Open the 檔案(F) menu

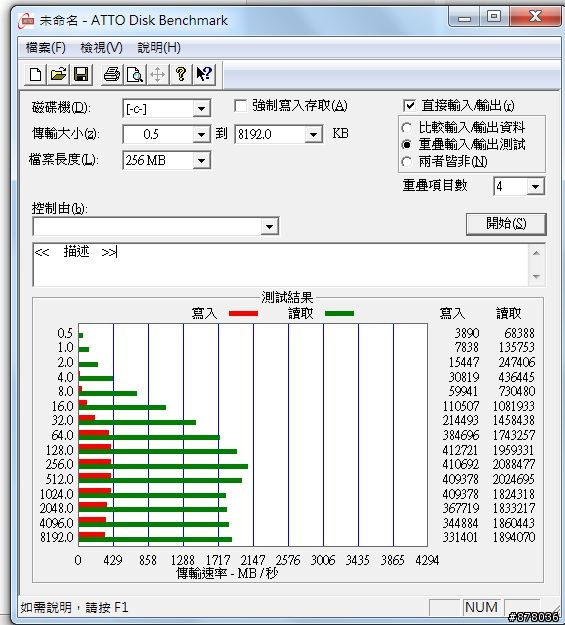pyautogui.click(x=45, y=48)
